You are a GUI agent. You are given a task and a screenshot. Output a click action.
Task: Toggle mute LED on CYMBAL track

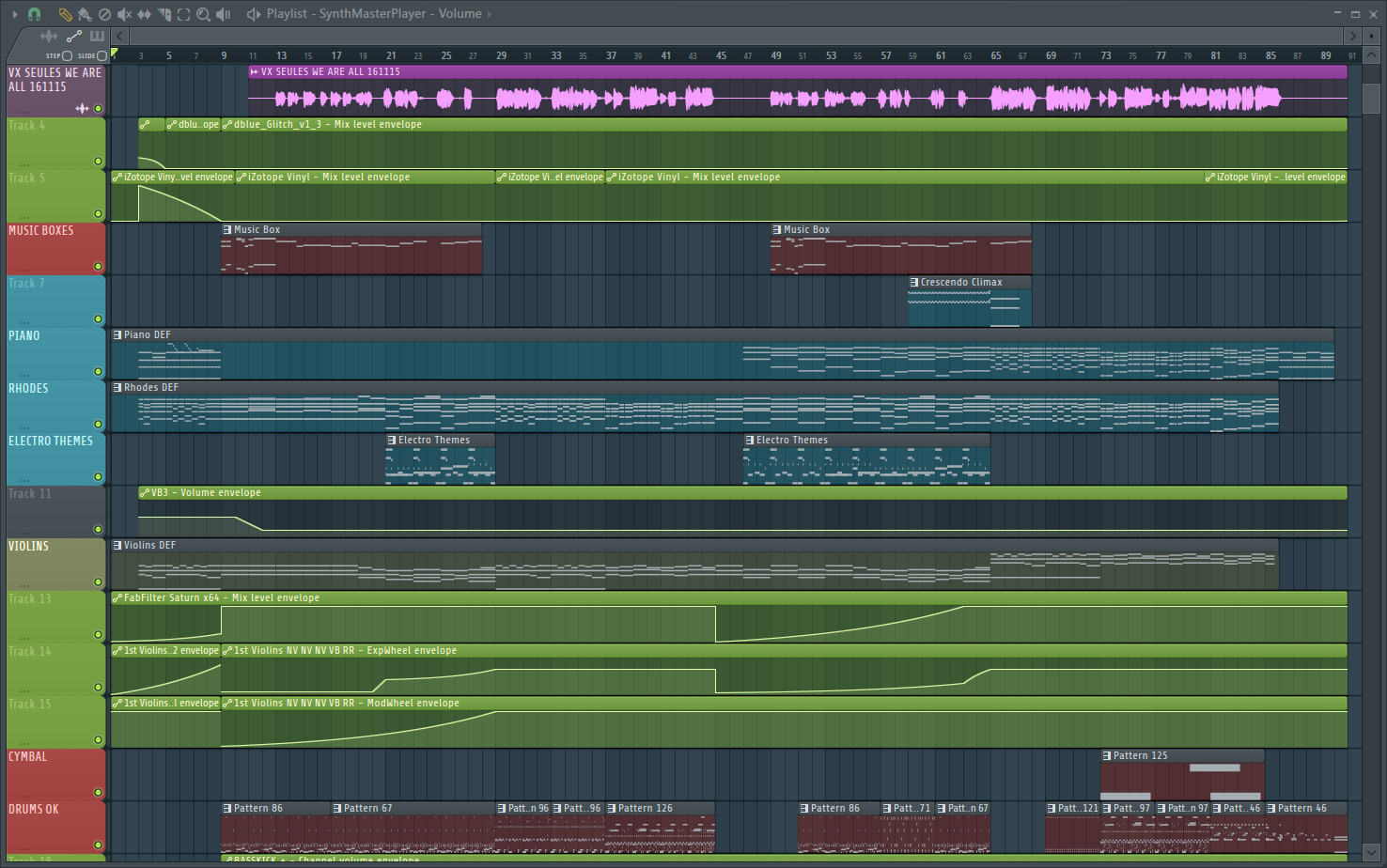tap(98, 793)
